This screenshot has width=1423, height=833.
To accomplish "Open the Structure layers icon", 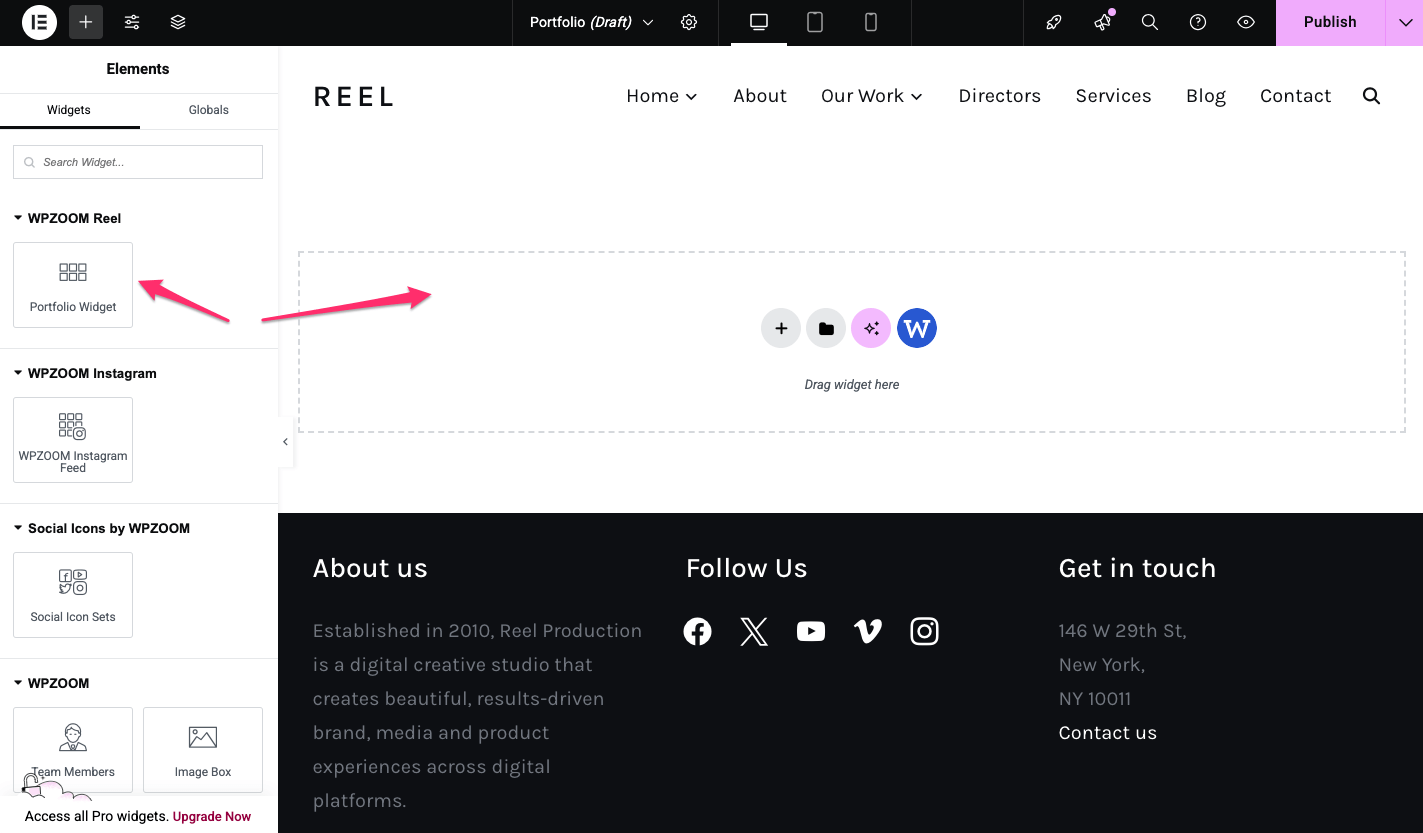I will (178, 22).
